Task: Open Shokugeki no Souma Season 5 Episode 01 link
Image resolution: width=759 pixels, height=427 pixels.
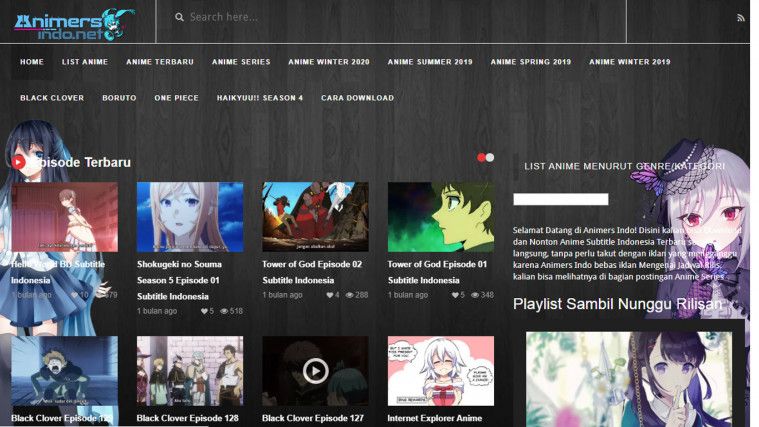Action: [179, 280]
